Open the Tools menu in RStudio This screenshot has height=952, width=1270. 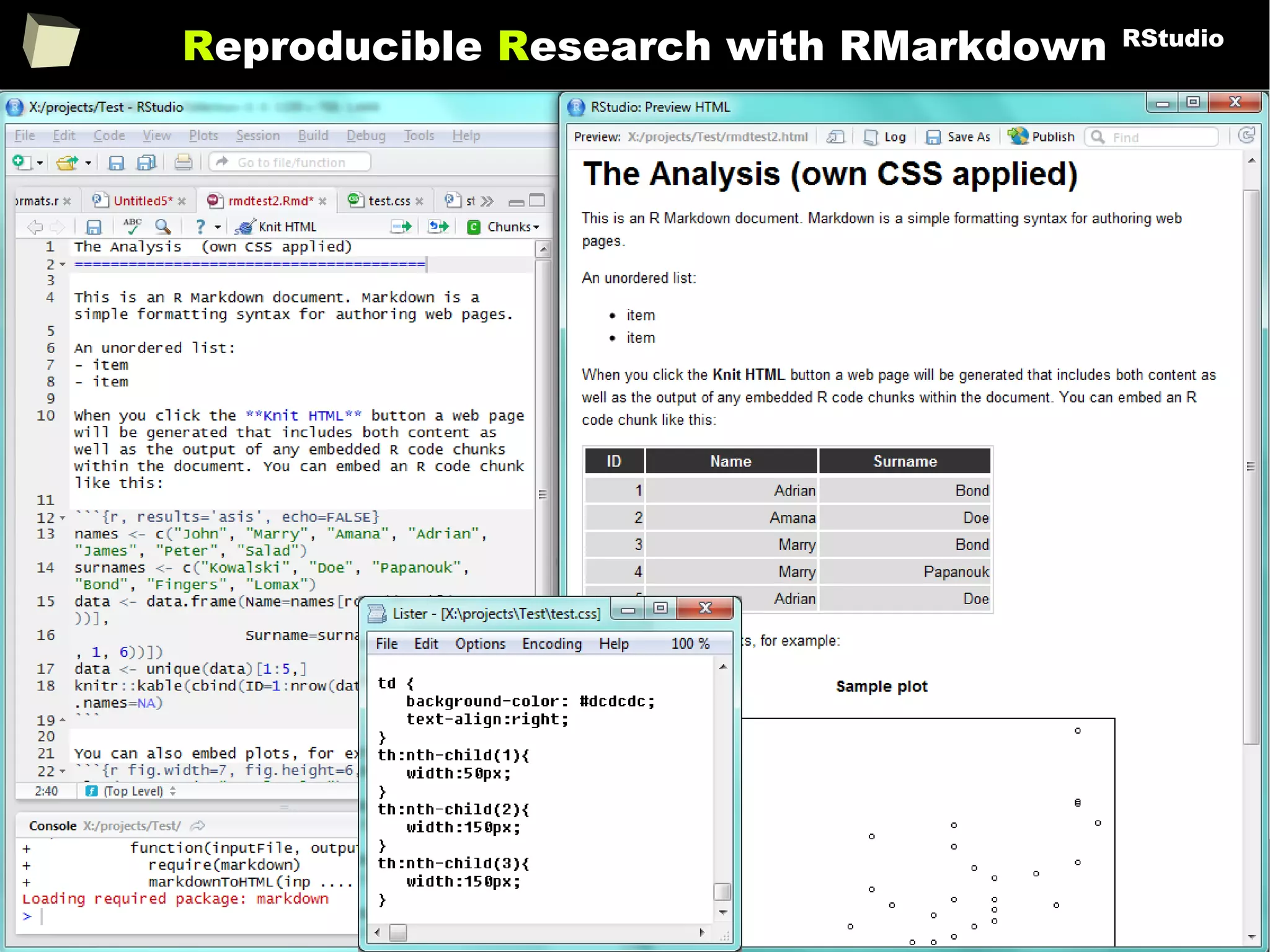419,135
